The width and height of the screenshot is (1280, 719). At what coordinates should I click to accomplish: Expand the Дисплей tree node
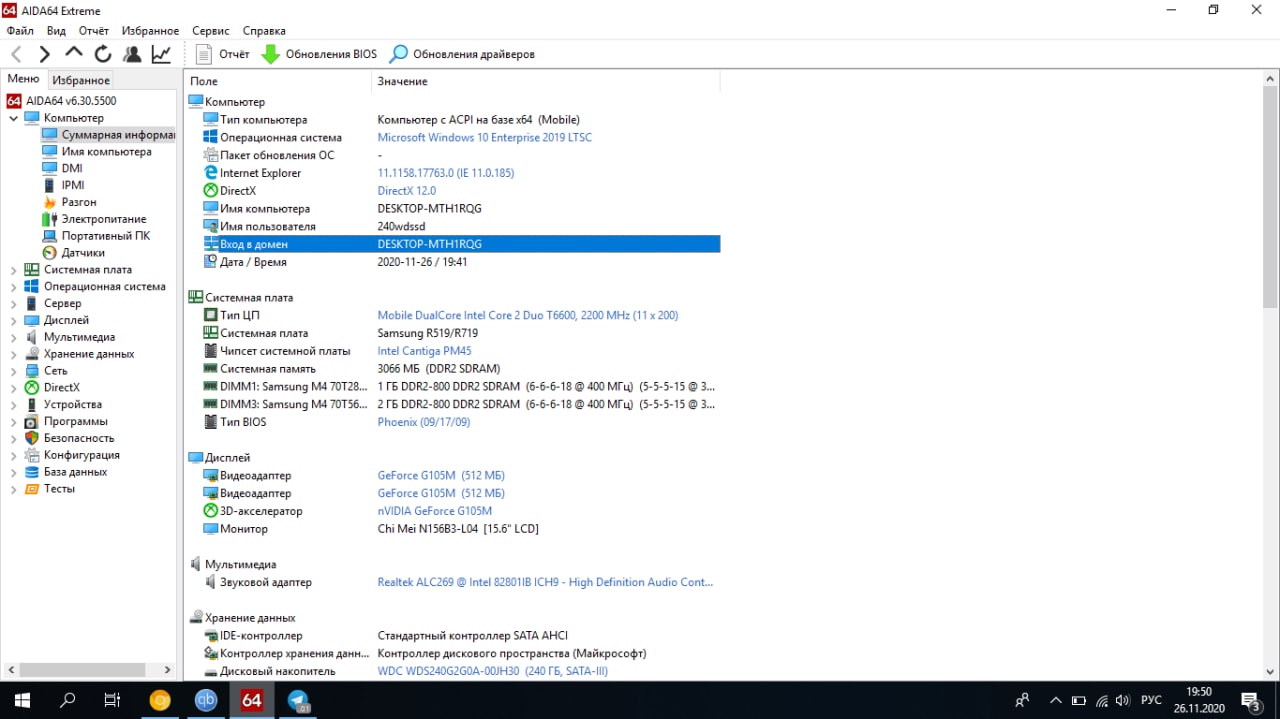(x=14, y=320)
